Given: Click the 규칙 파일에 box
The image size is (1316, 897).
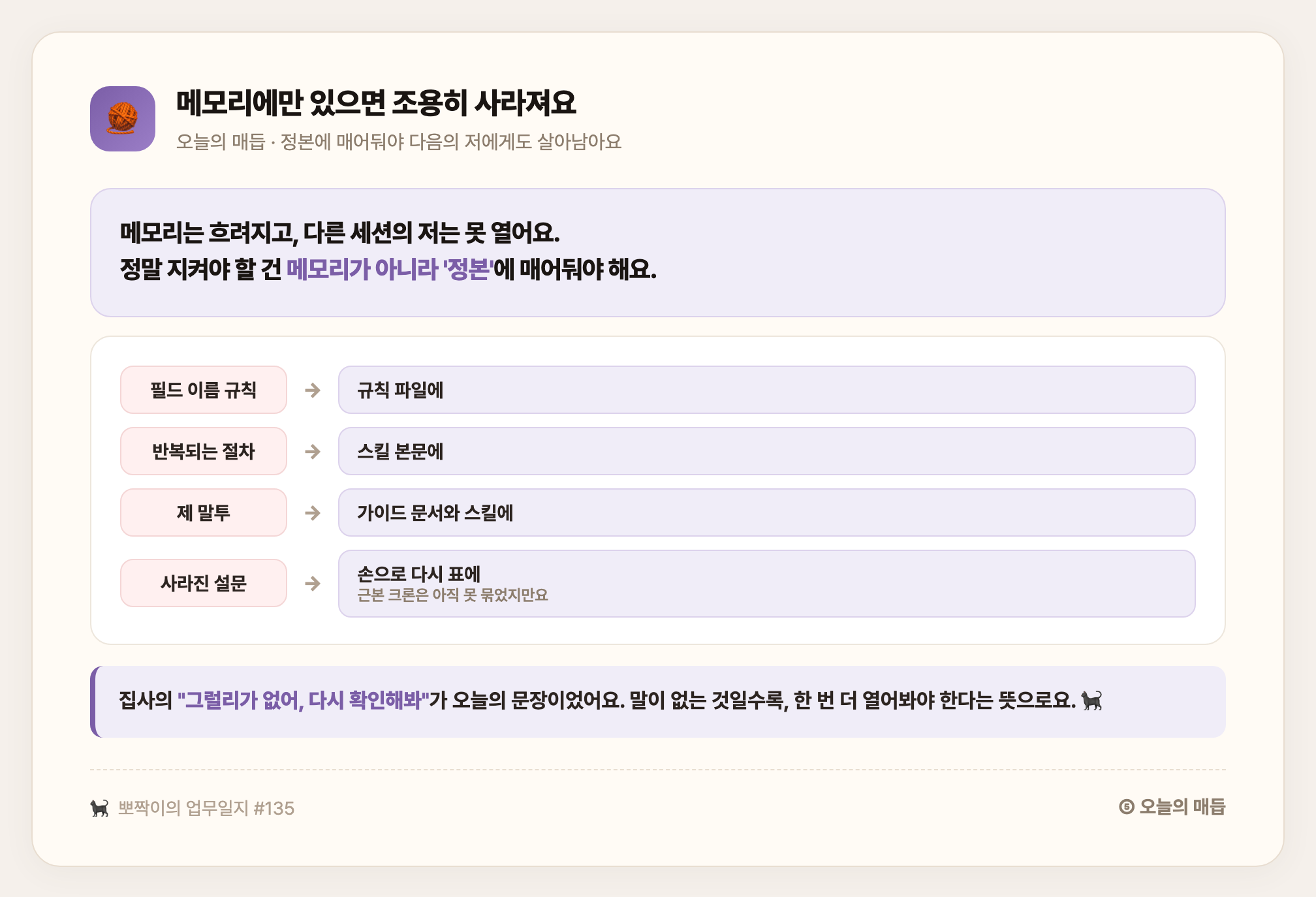Looking at the screenshot, I should (x=767, y=390).
